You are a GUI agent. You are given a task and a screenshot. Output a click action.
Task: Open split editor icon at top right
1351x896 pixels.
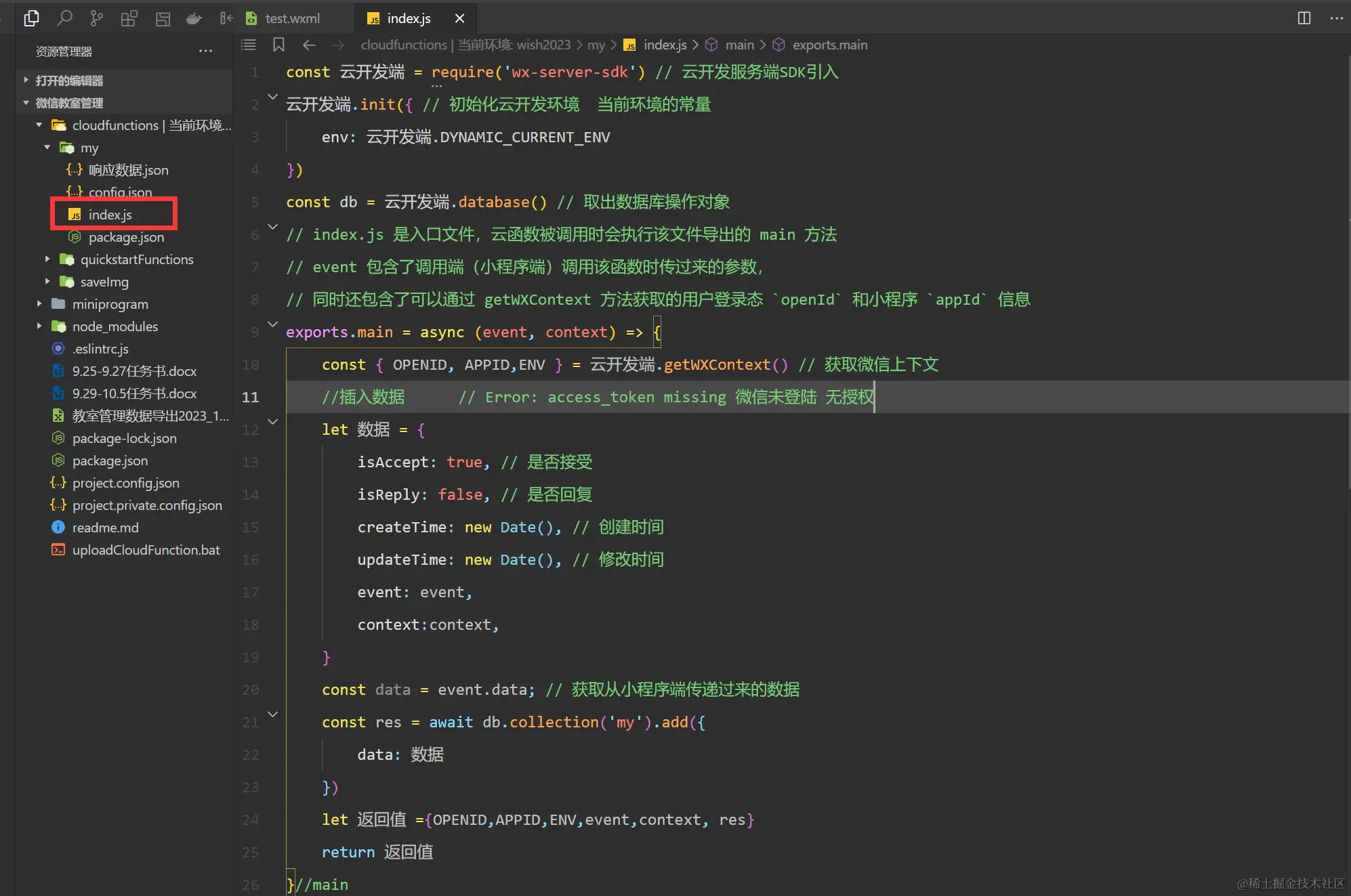[1304, 18]
